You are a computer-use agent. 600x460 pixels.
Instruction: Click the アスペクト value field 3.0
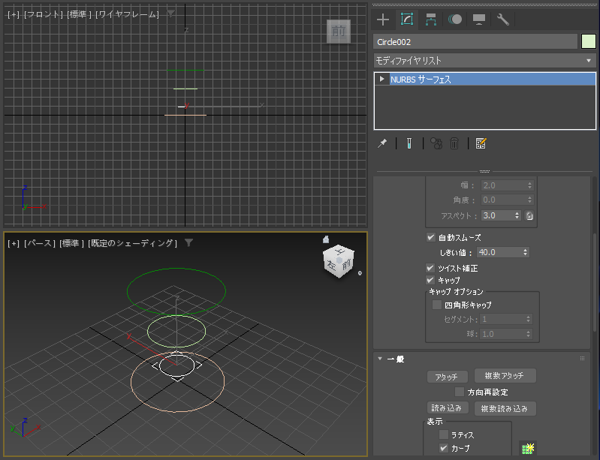[497, 215]
